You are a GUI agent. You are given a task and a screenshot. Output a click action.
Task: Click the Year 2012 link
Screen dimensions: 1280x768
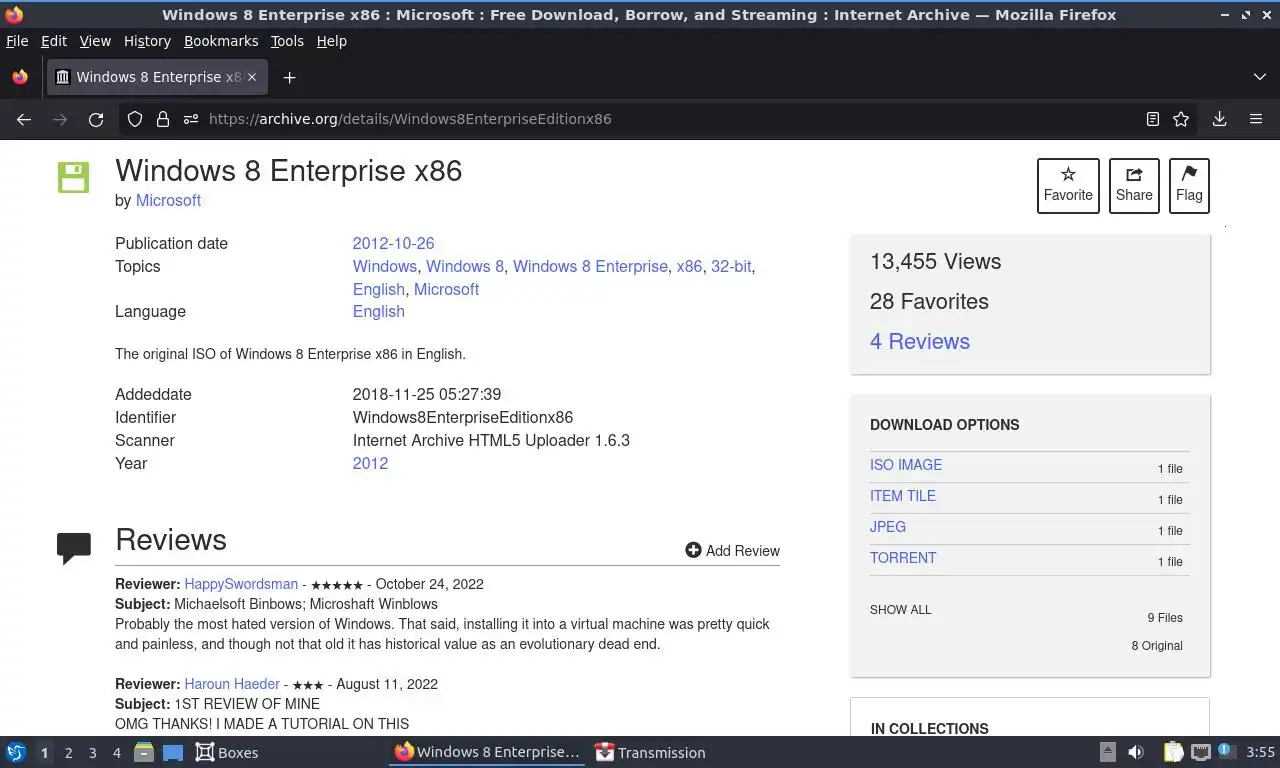click(x=370, y=463)
